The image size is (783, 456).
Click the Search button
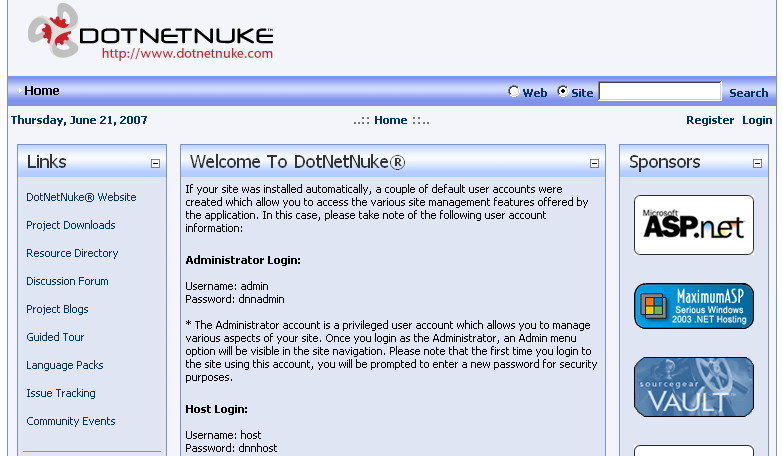click(x=749, y=93)
